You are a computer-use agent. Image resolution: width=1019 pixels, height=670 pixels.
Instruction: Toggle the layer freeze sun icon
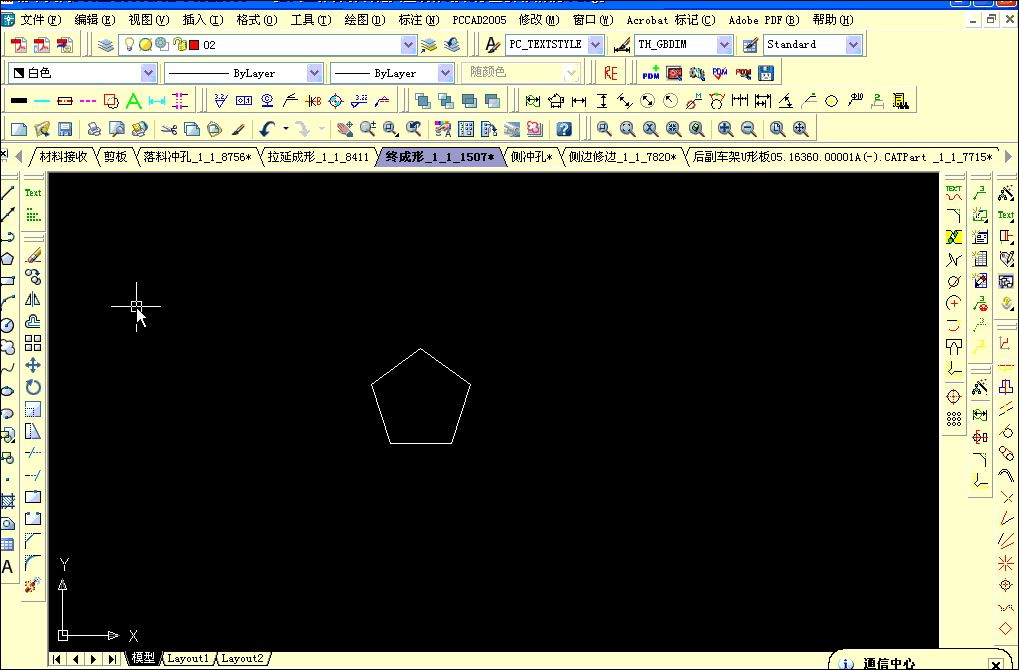(x=145, y=44)
